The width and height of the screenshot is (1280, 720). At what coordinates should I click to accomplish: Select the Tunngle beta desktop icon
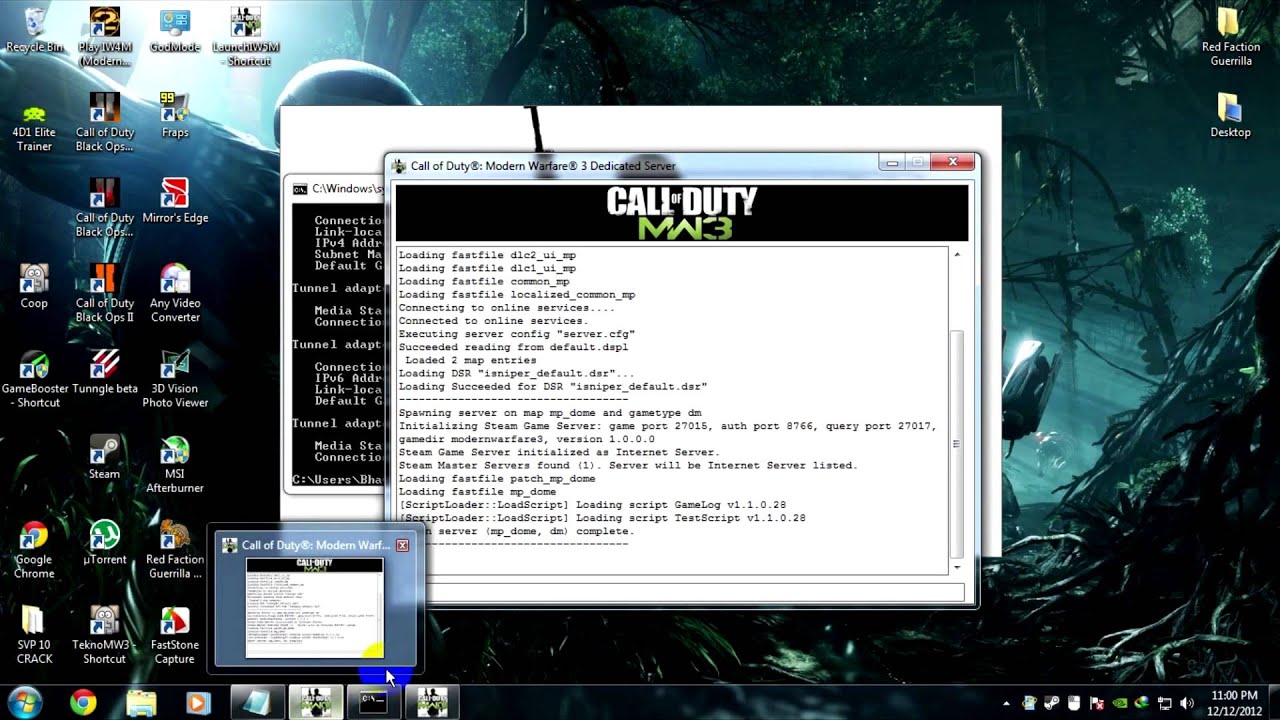(x=105, y=372)
